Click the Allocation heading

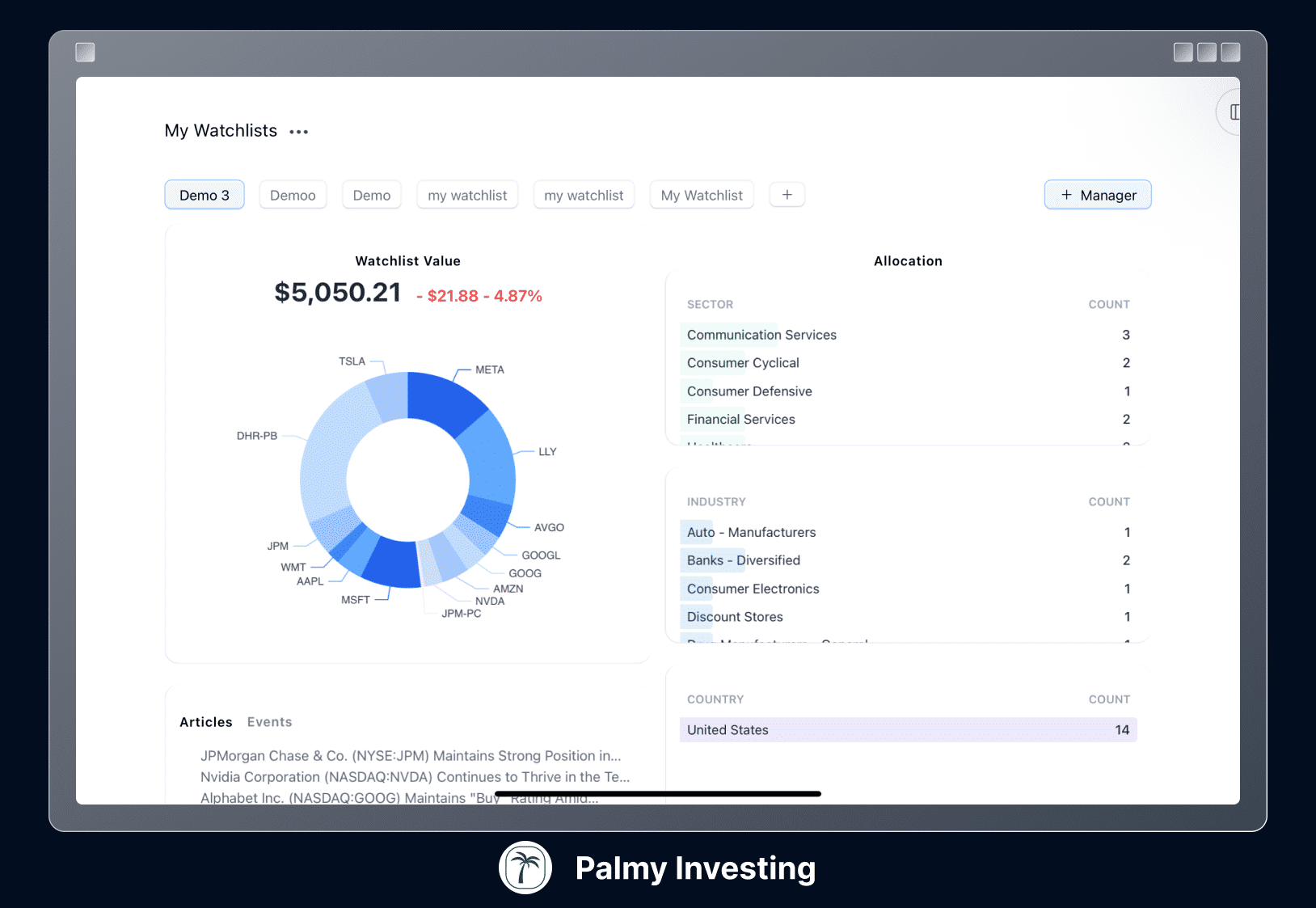(x=908, y=261)
